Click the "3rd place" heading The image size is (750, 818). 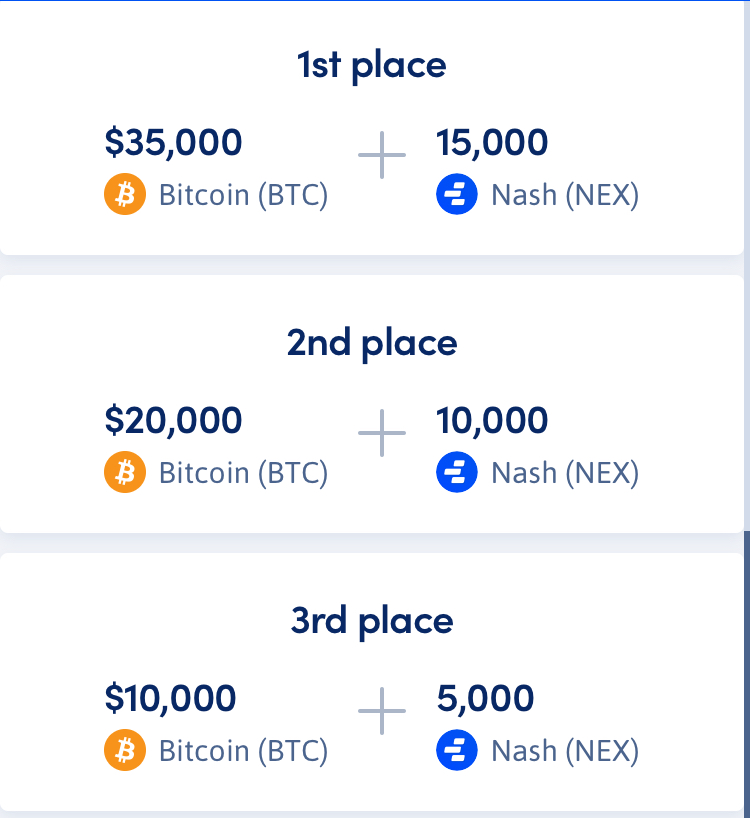[372, 621]
